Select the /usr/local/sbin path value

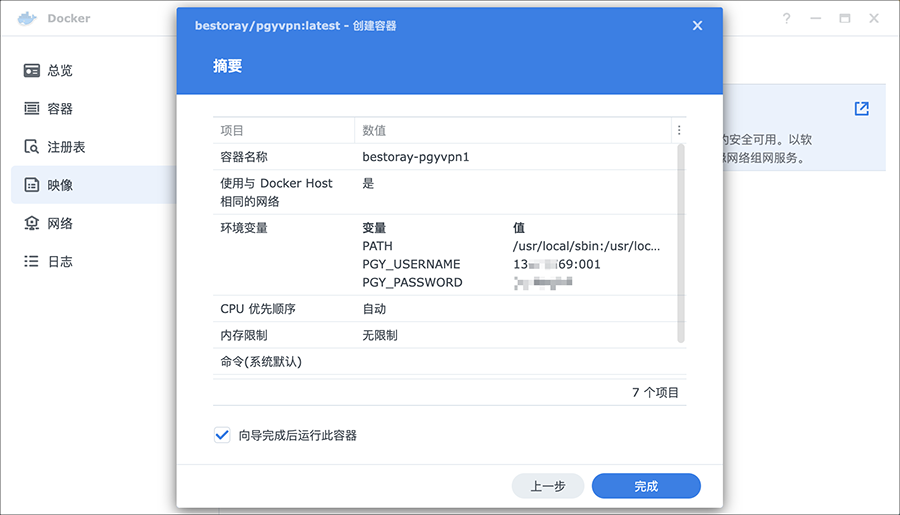click(x=586, y=246)
